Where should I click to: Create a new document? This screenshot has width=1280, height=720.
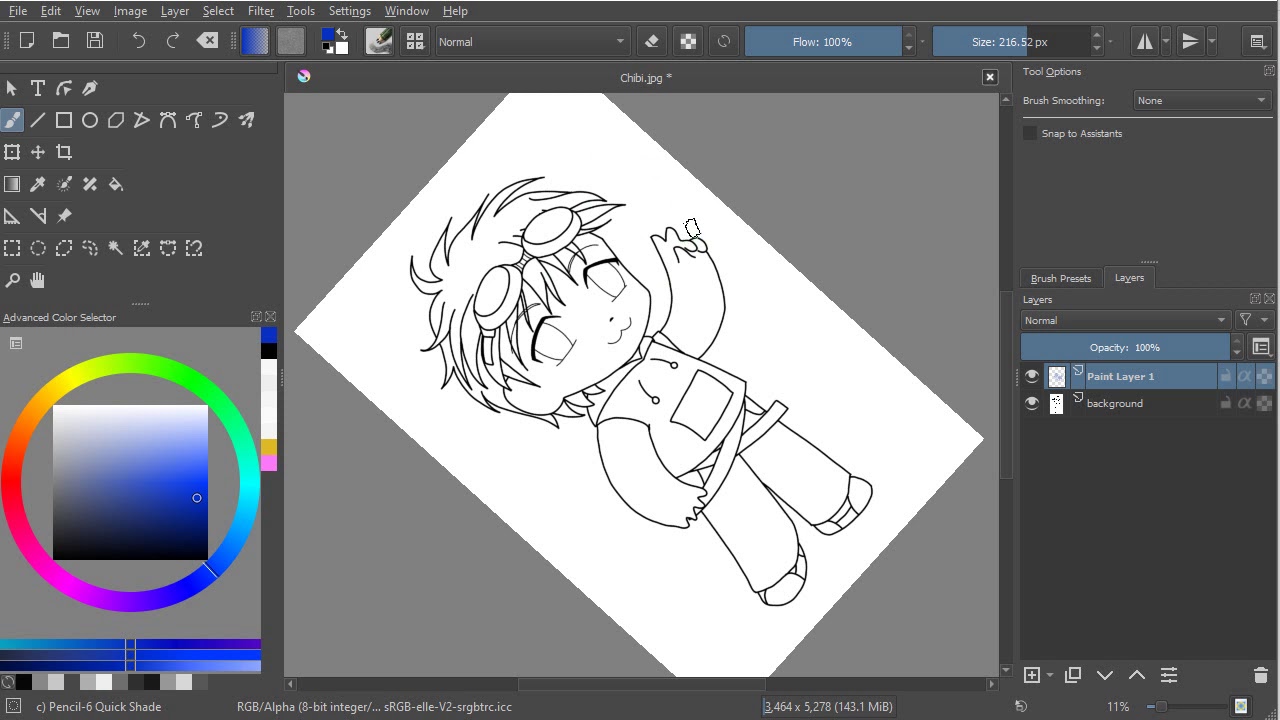pos(27,41)
